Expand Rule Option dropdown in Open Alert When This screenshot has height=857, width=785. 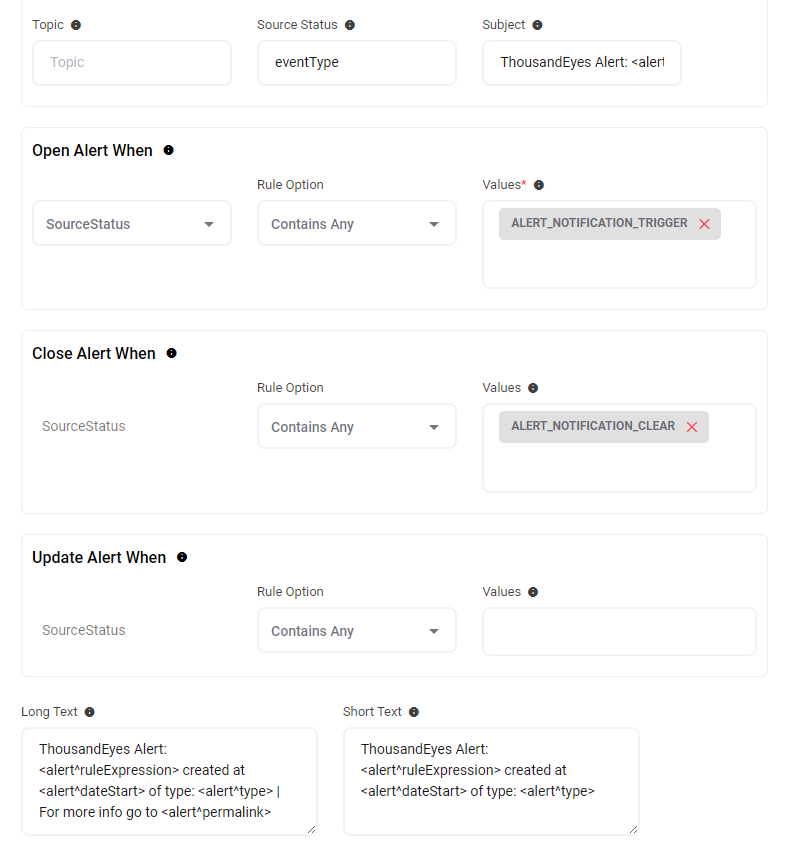tap(356, 224)
